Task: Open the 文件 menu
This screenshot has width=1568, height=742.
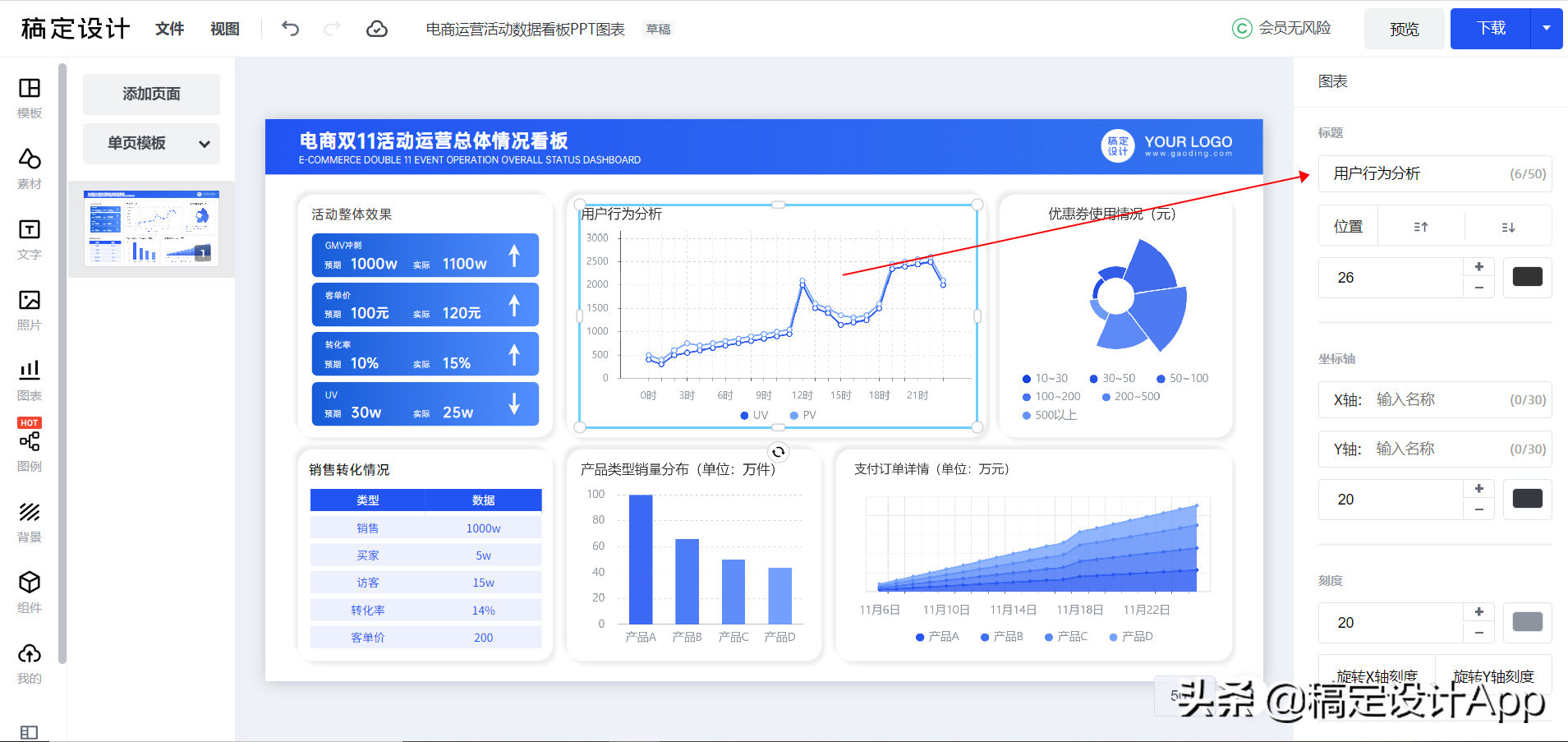Action: [x=170, y=29]
